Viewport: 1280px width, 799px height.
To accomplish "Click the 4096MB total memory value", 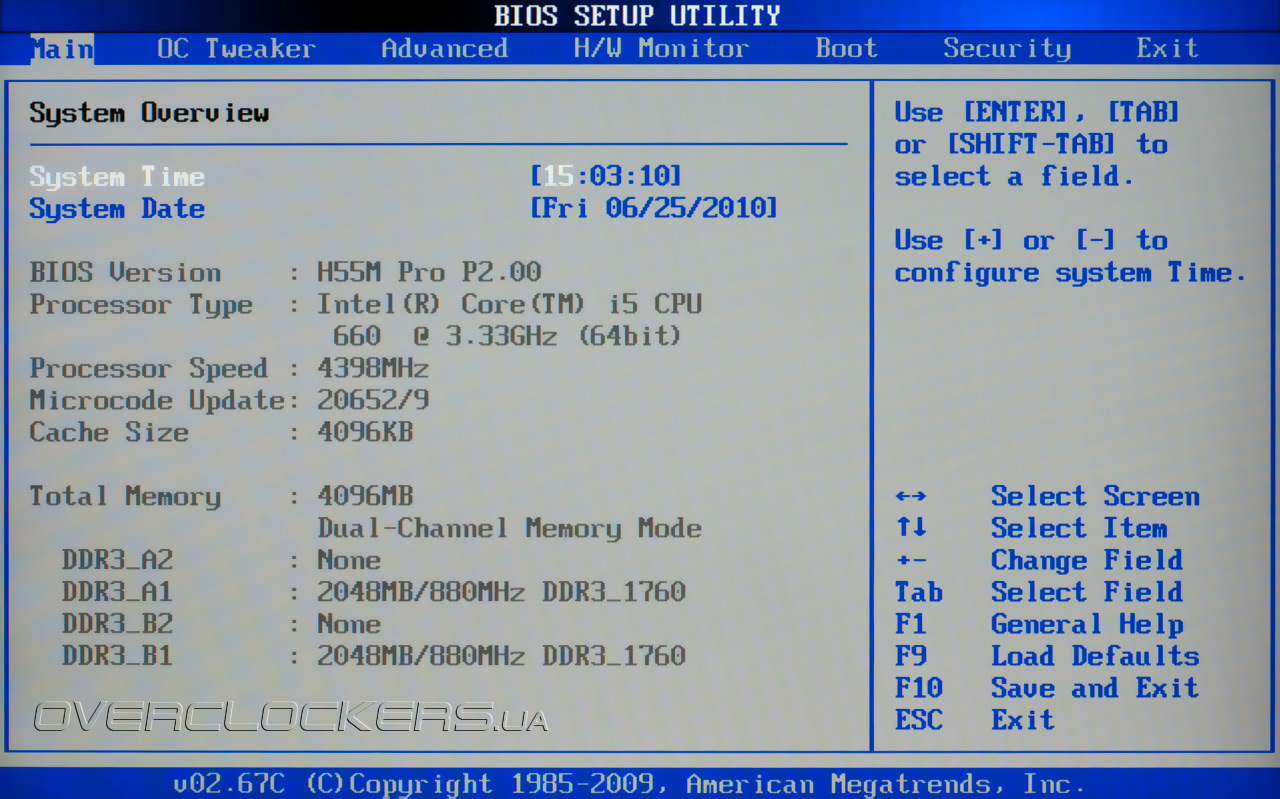I will pyautogui.click(x=365, y=497).
